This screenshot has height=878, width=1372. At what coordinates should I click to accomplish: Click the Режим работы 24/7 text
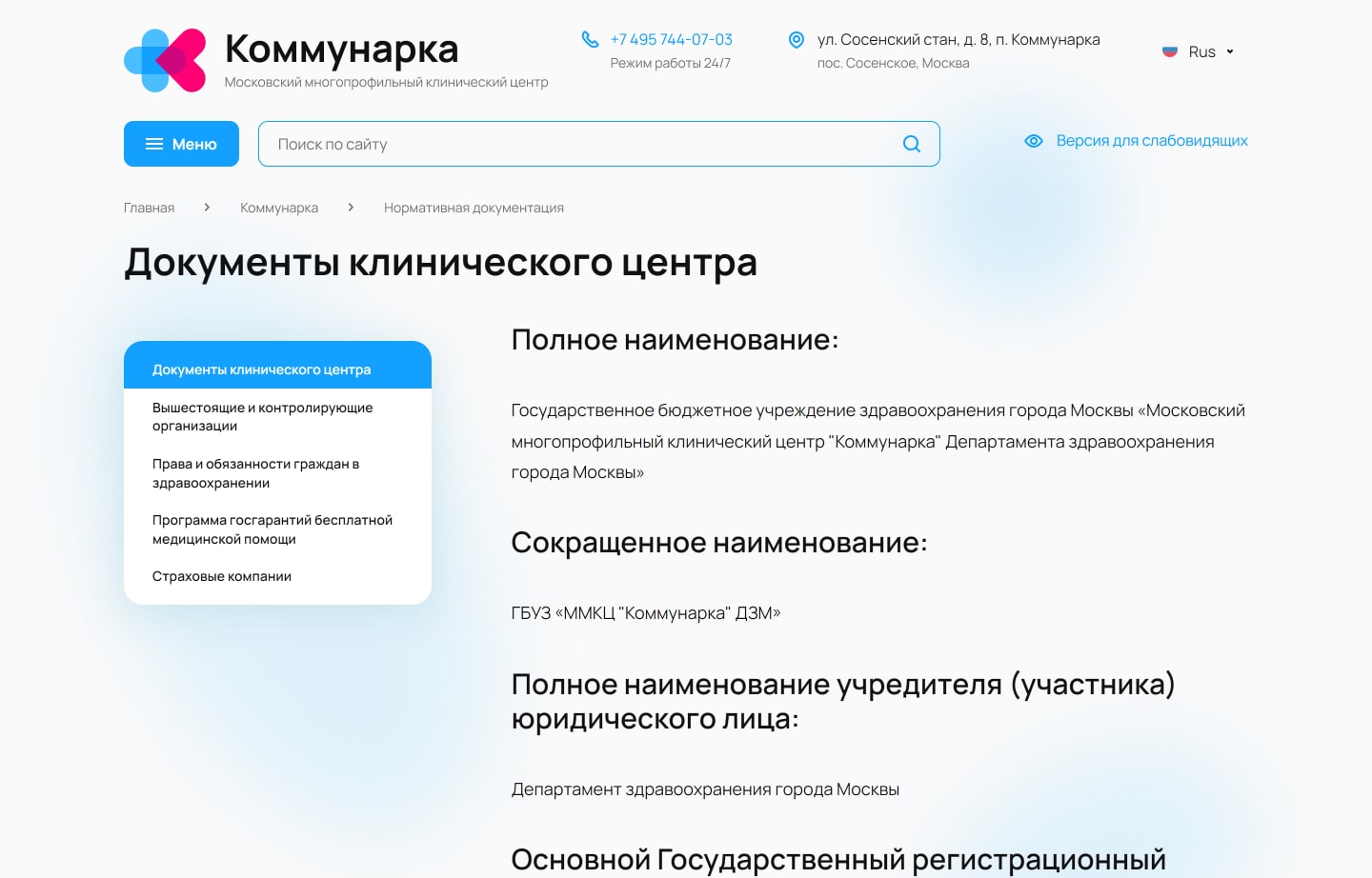671,63
